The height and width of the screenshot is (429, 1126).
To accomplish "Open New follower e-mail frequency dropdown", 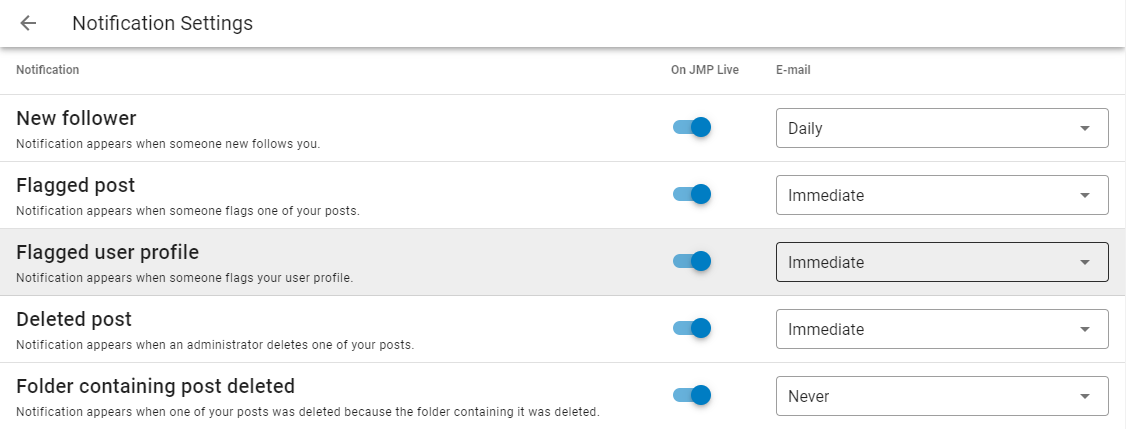I will pyautogui.click(x=941, y=128).
